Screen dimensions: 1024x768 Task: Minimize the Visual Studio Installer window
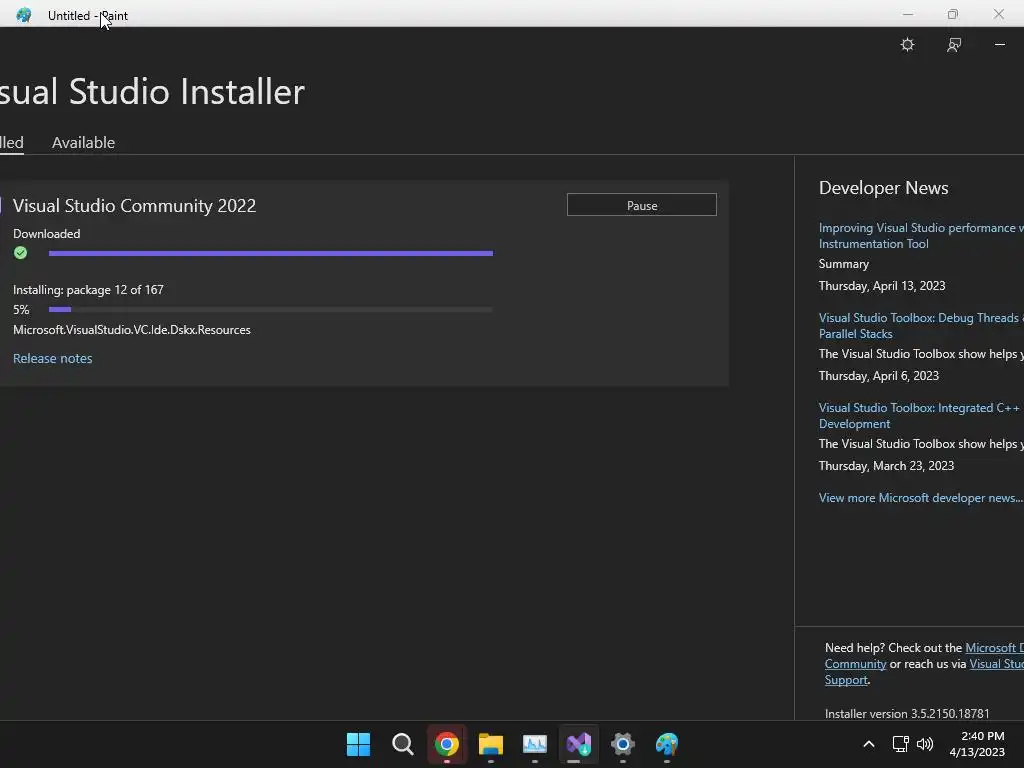pyautogui.click(x=1000, y=44)
